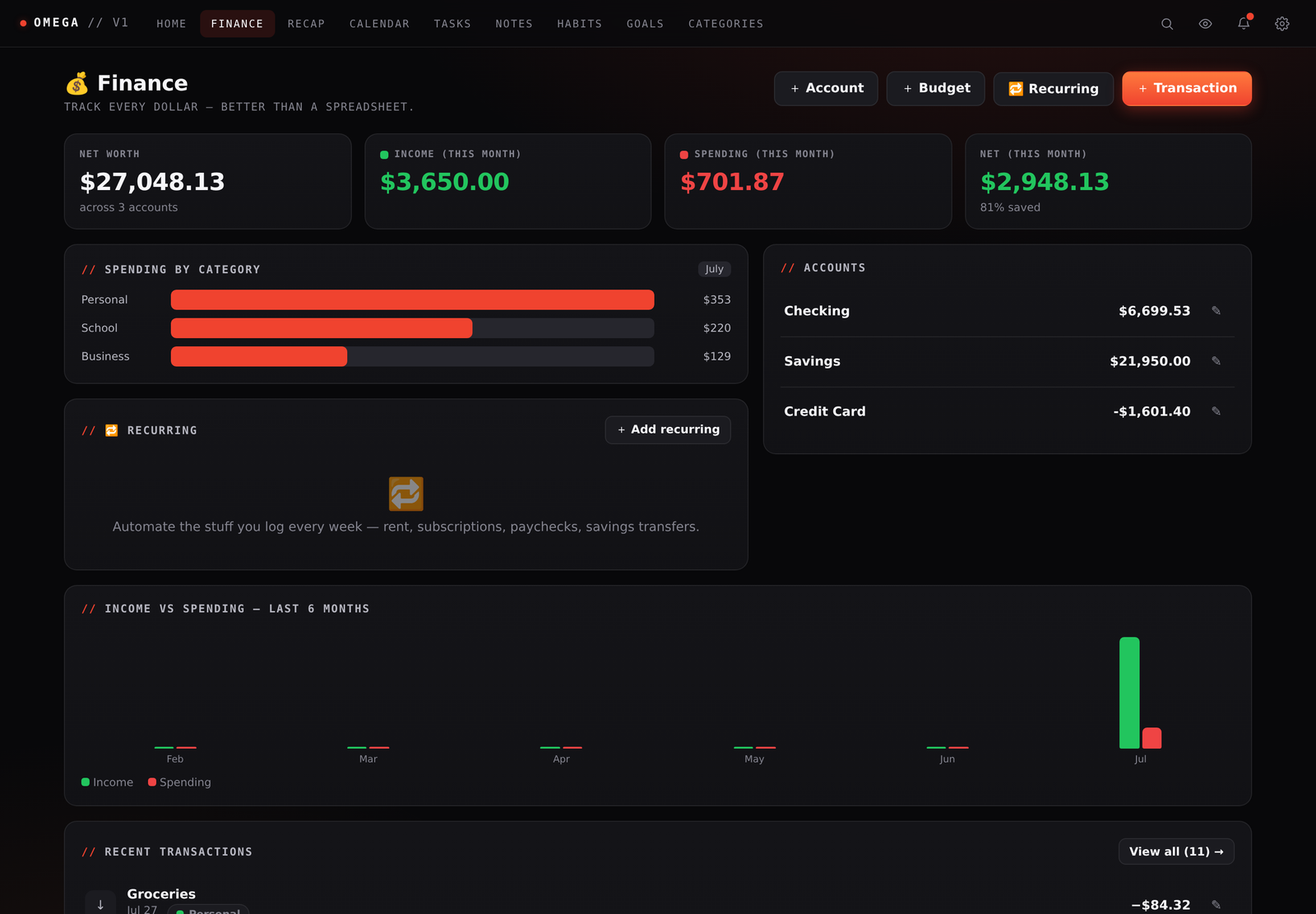Click the $3,650.00 income value
This screenshot has height=914, width=1316.
click(x=445, y=182)
